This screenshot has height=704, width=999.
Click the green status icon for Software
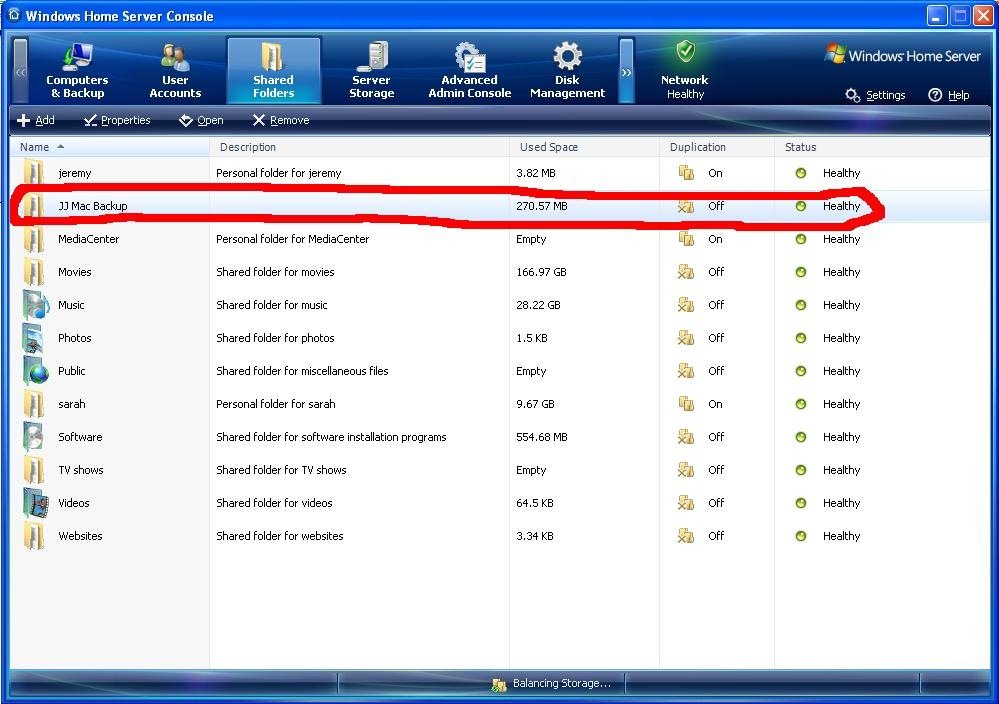click(x=801, y=437)
